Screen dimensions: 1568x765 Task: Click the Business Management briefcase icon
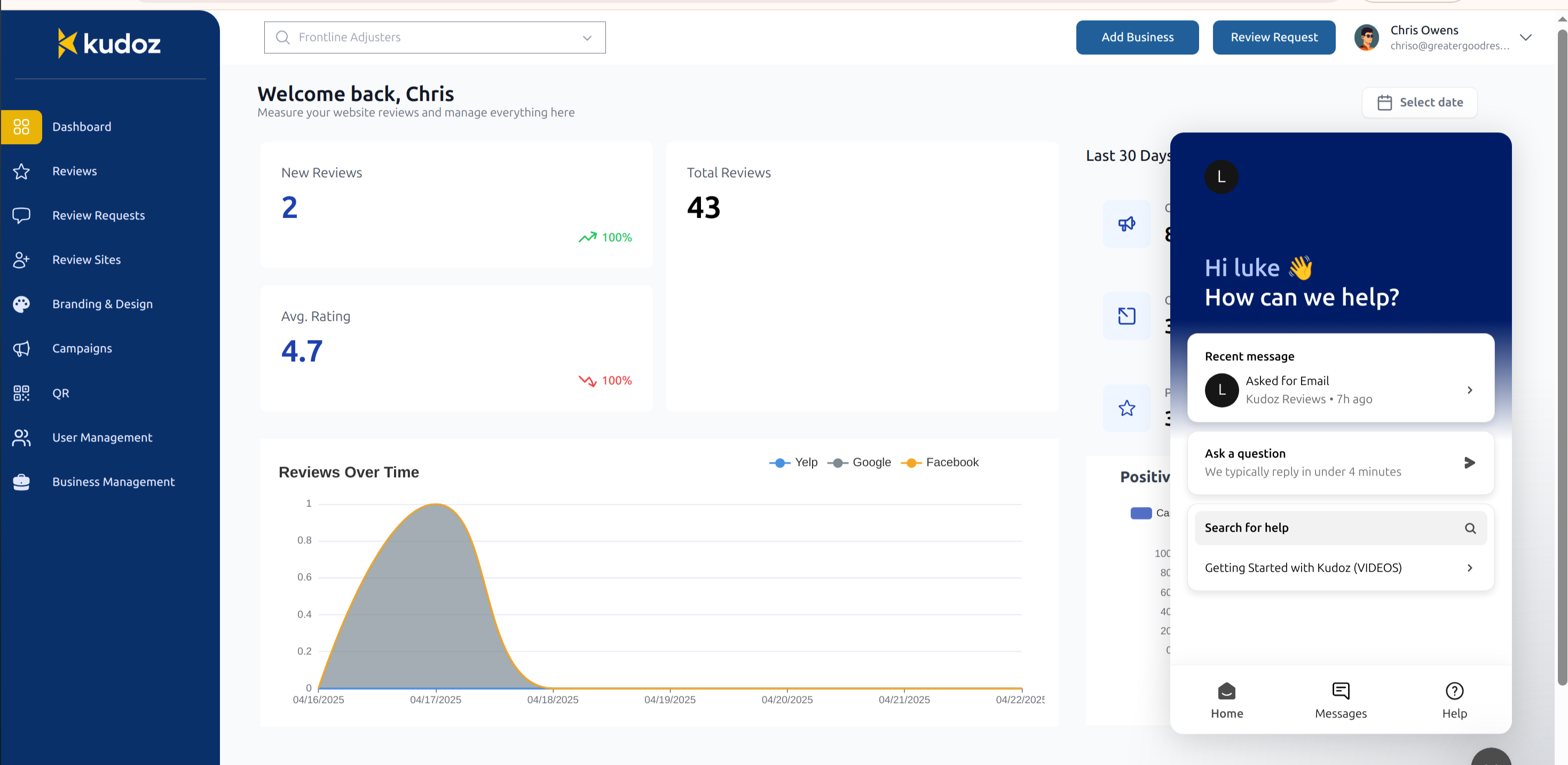[21, 482]
